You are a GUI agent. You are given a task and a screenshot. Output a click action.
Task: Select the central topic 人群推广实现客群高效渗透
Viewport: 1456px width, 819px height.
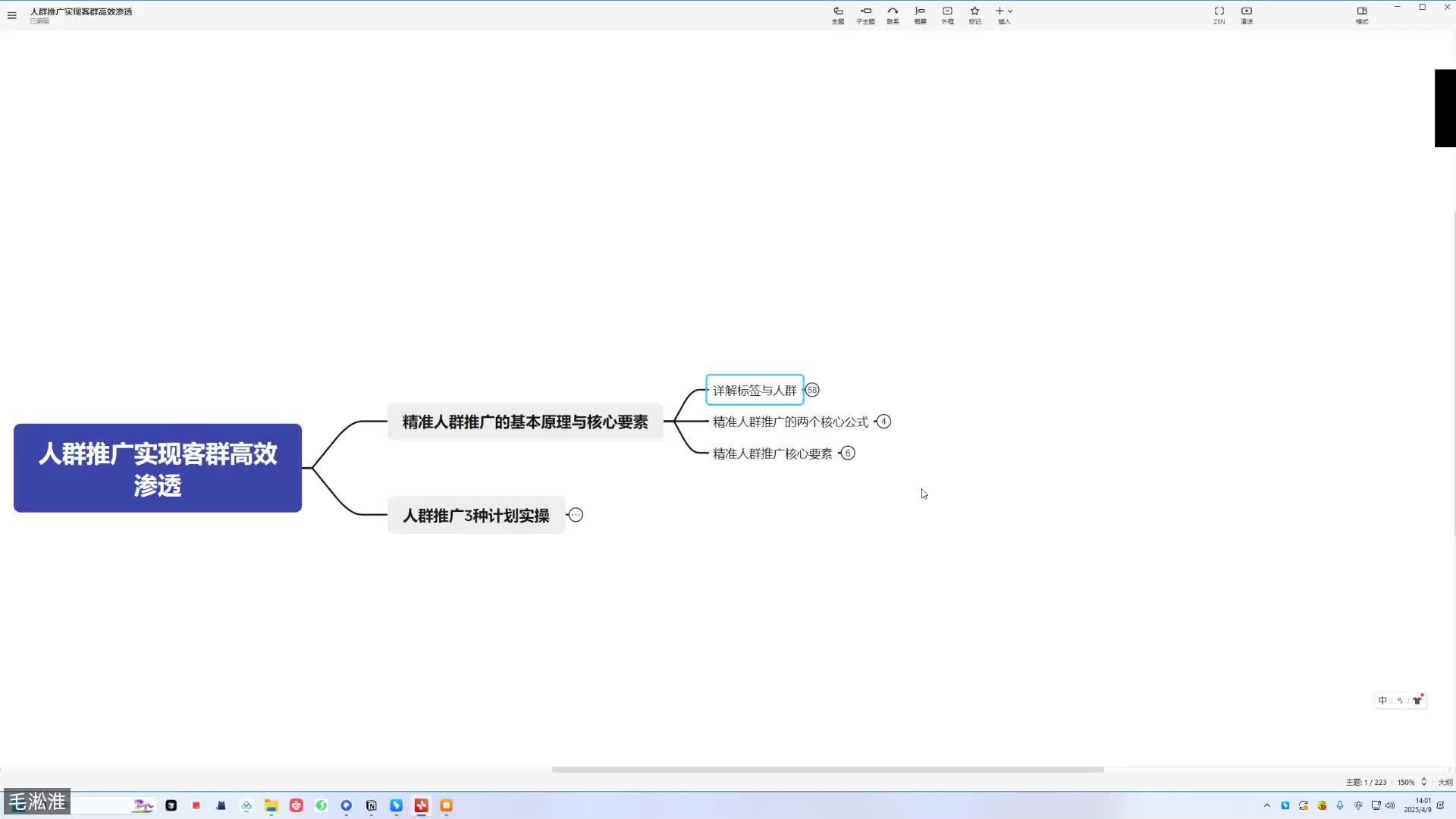(x=158, y=468)
